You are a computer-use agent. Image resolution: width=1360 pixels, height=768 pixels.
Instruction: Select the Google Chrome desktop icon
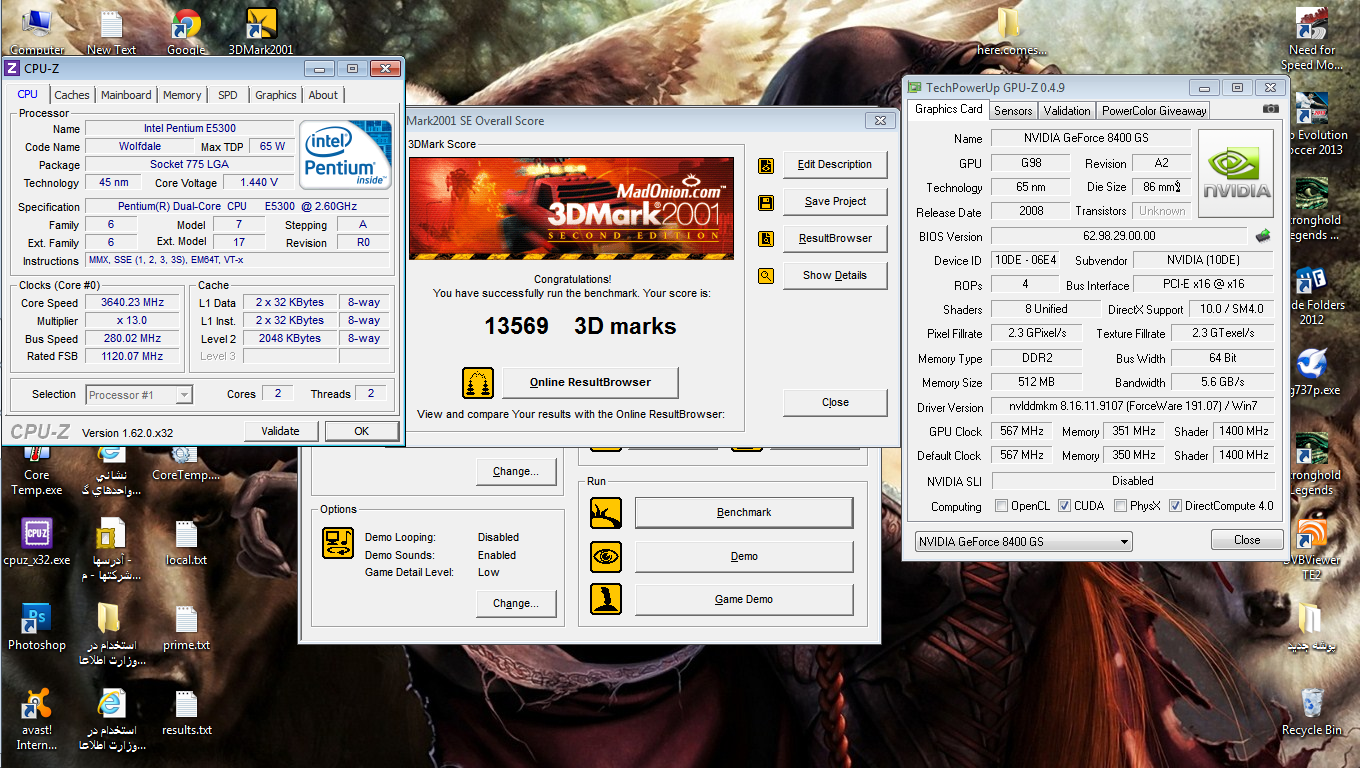186,31
